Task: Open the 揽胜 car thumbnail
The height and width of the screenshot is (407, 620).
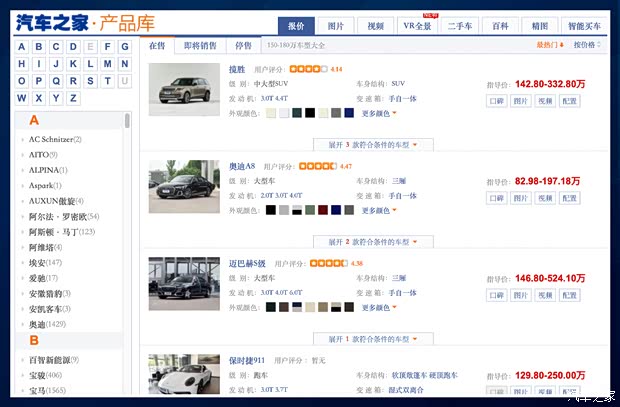Action: pos(184,89)
